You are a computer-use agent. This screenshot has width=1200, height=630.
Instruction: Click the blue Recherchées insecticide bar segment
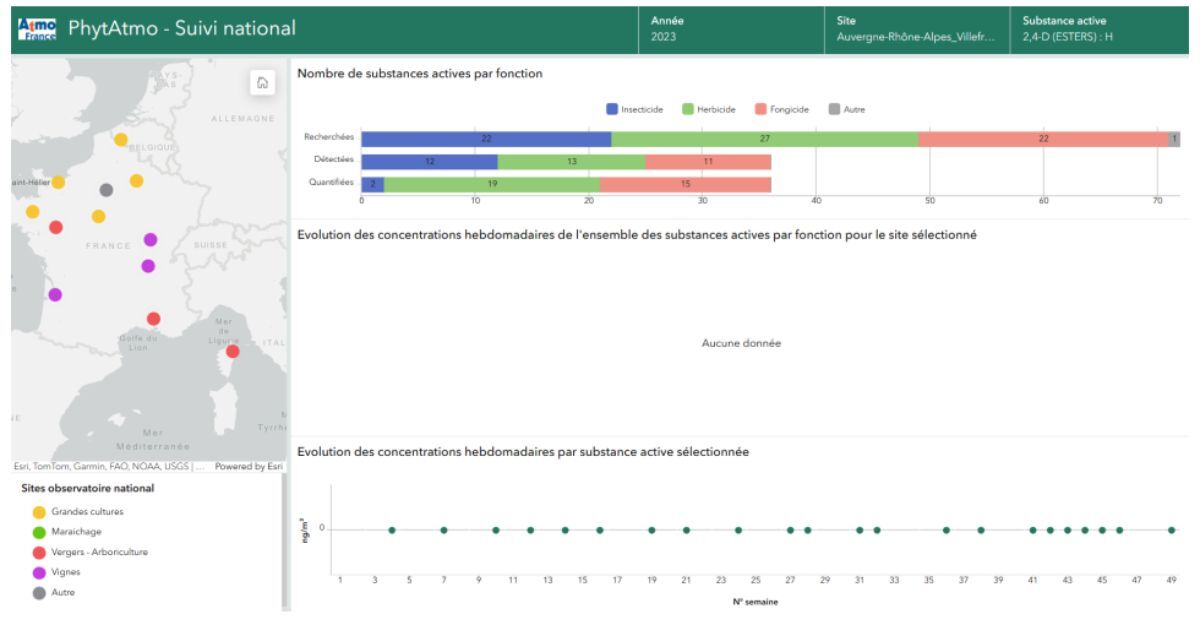486,139
